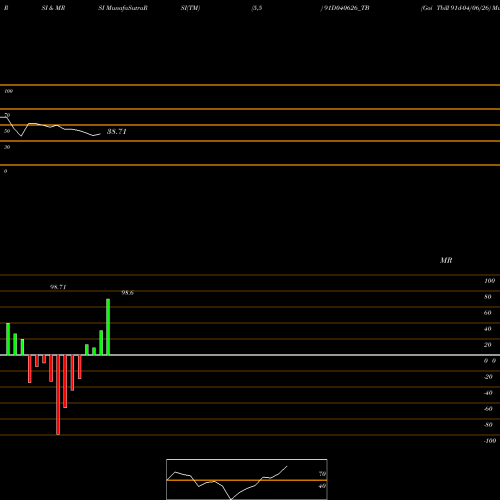Click the '91D040626_TB' symbol text
Image resolution: width=500 pixels, height=500 pixels.
click(x=346, y=8)
